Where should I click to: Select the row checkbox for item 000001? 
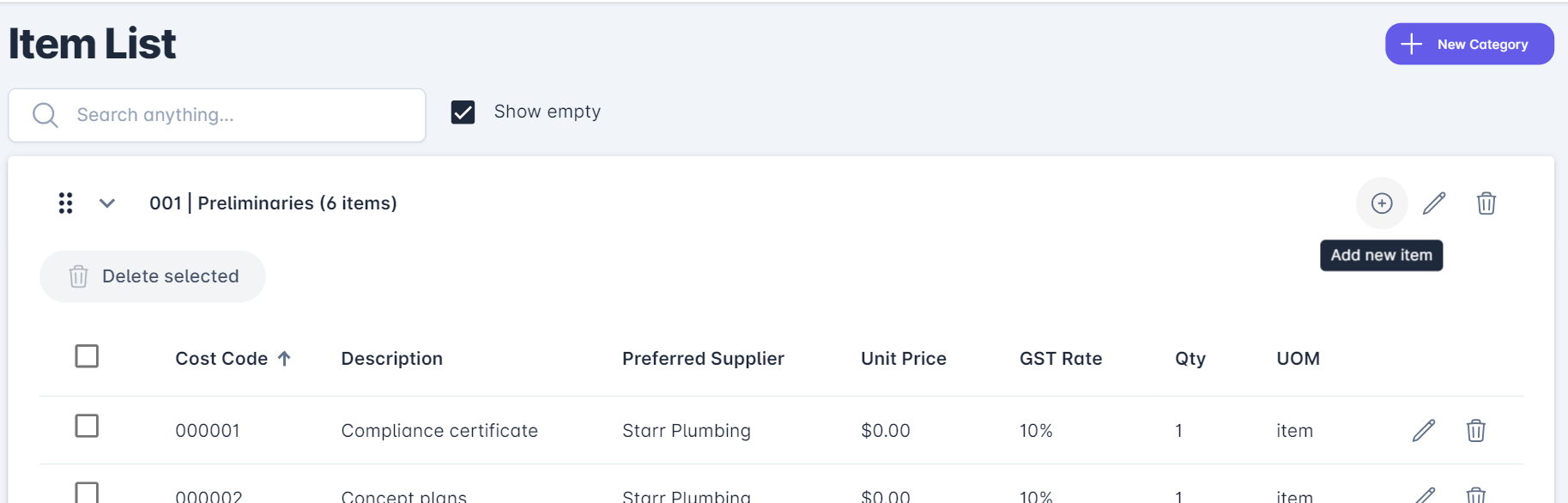(87, 426)
